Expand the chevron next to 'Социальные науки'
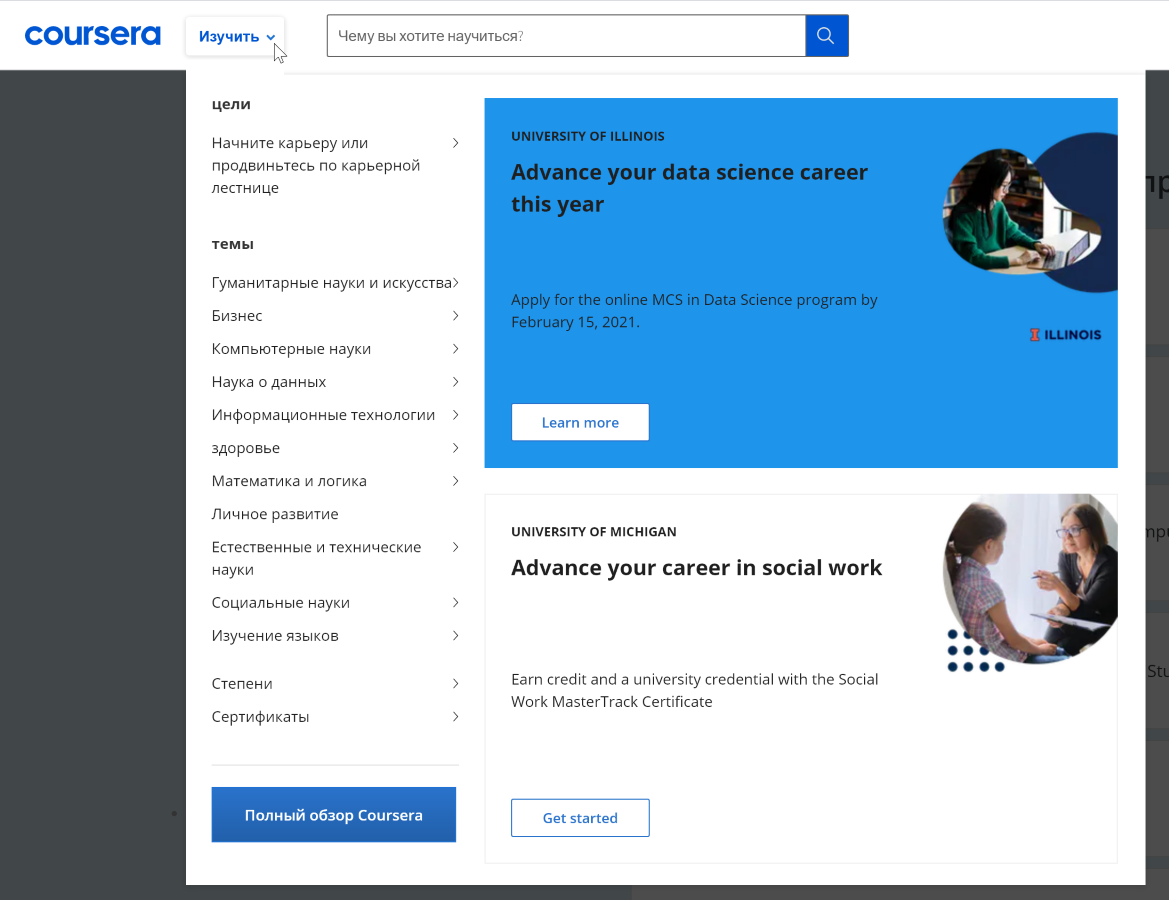1169x900 pixels. 455,602
